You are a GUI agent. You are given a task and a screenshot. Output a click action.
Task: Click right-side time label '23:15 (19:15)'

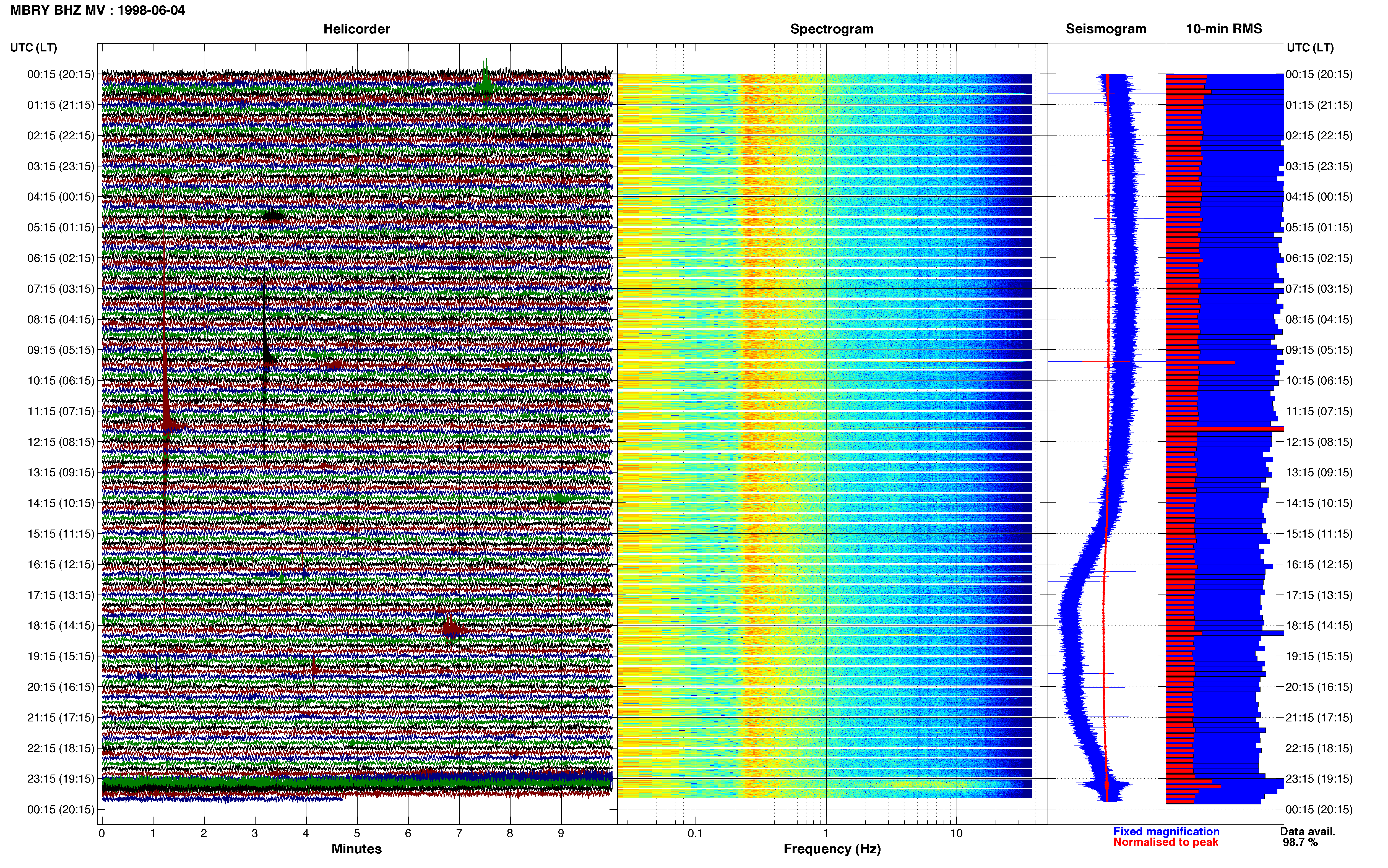click(x=1319, y=779)
